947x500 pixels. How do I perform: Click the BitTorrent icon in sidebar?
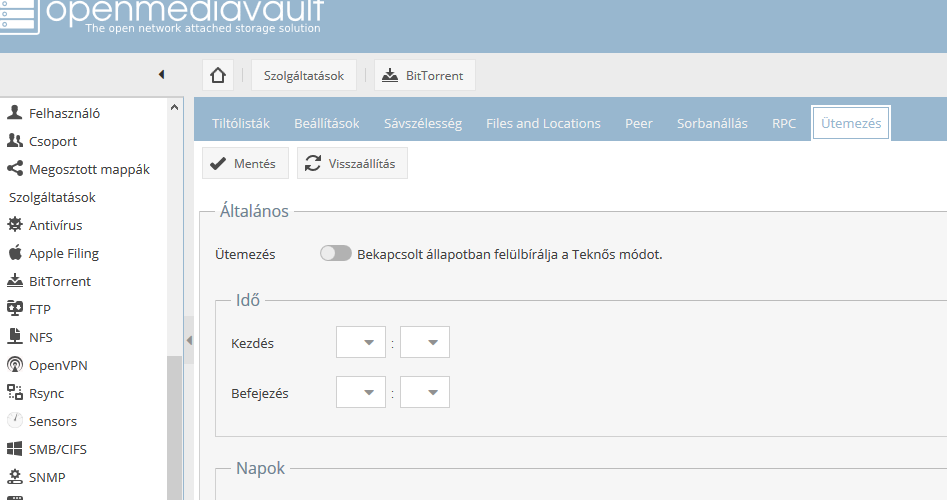point(14,281)
